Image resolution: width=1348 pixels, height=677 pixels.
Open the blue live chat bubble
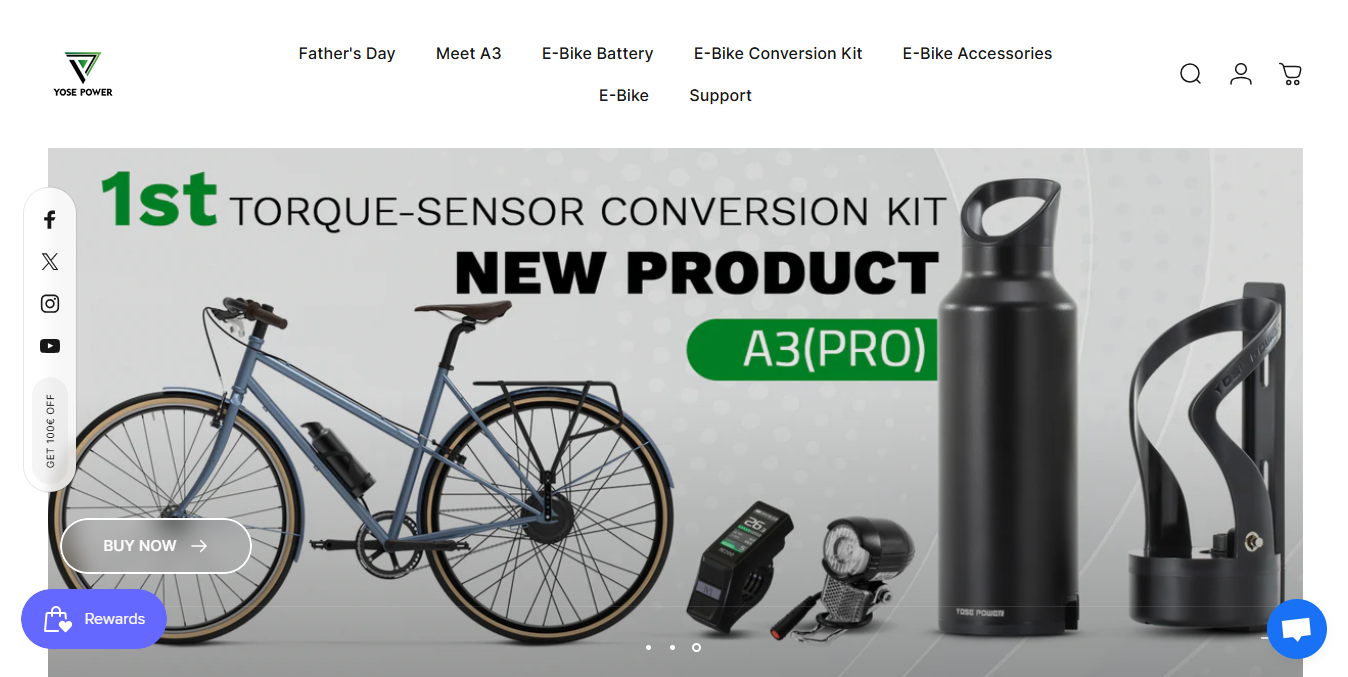point(1297,629)
